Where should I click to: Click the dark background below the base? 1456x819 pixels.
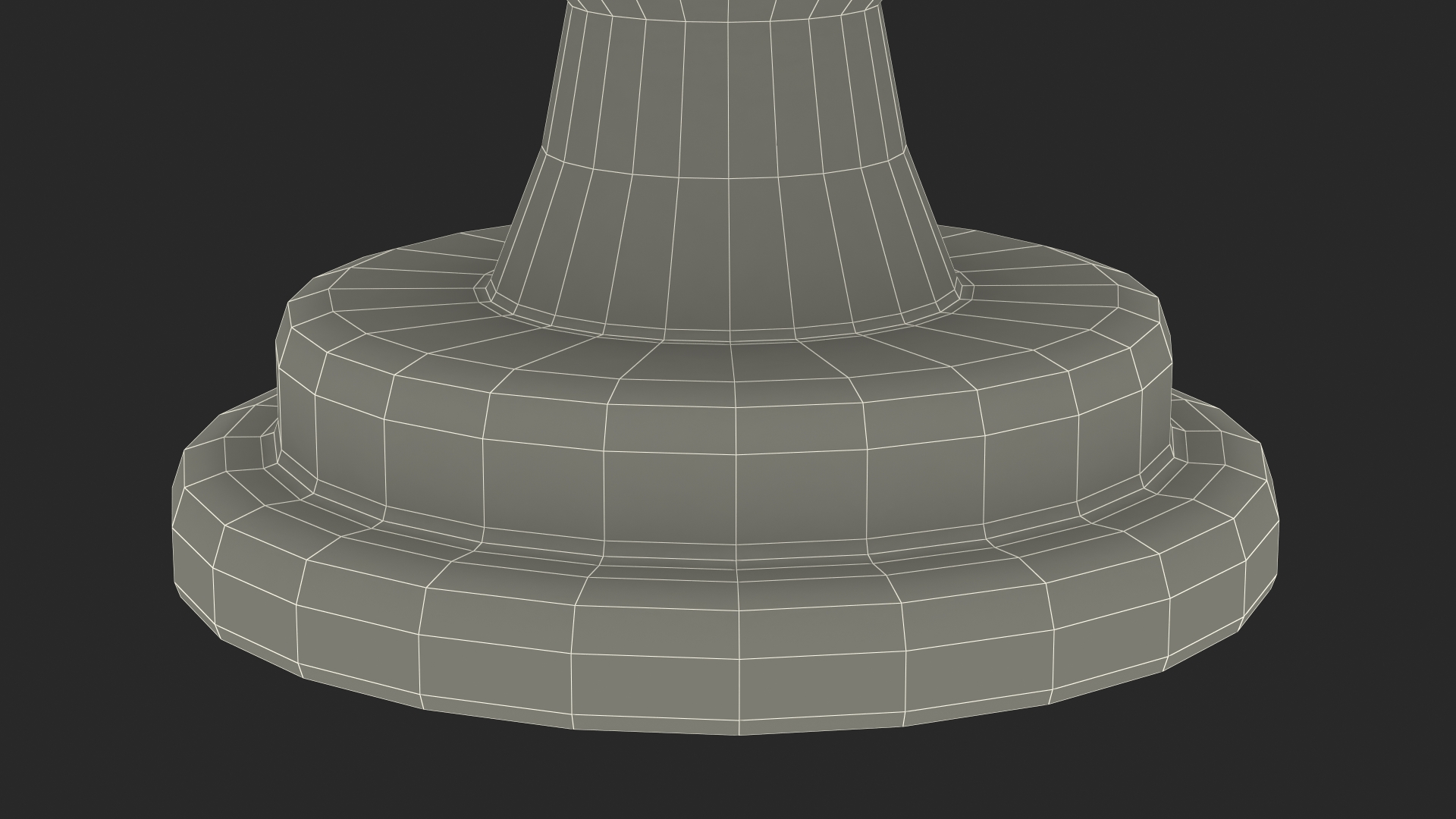(728, 781)
